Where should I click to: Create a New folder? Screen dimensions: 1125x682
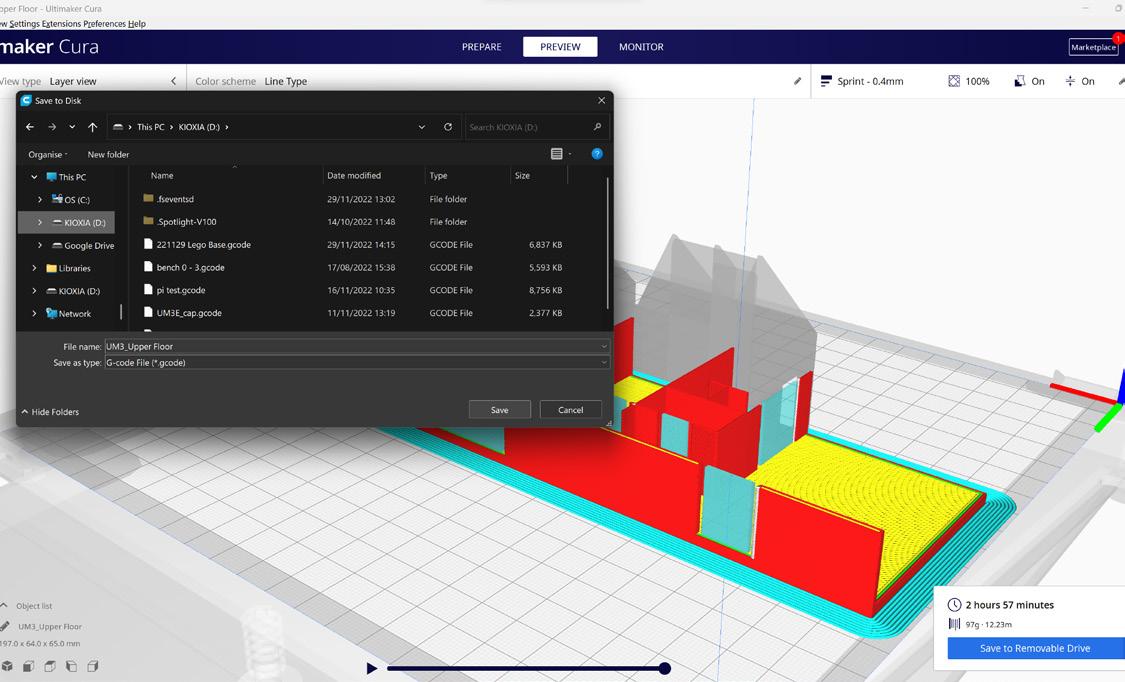(108, 154)
